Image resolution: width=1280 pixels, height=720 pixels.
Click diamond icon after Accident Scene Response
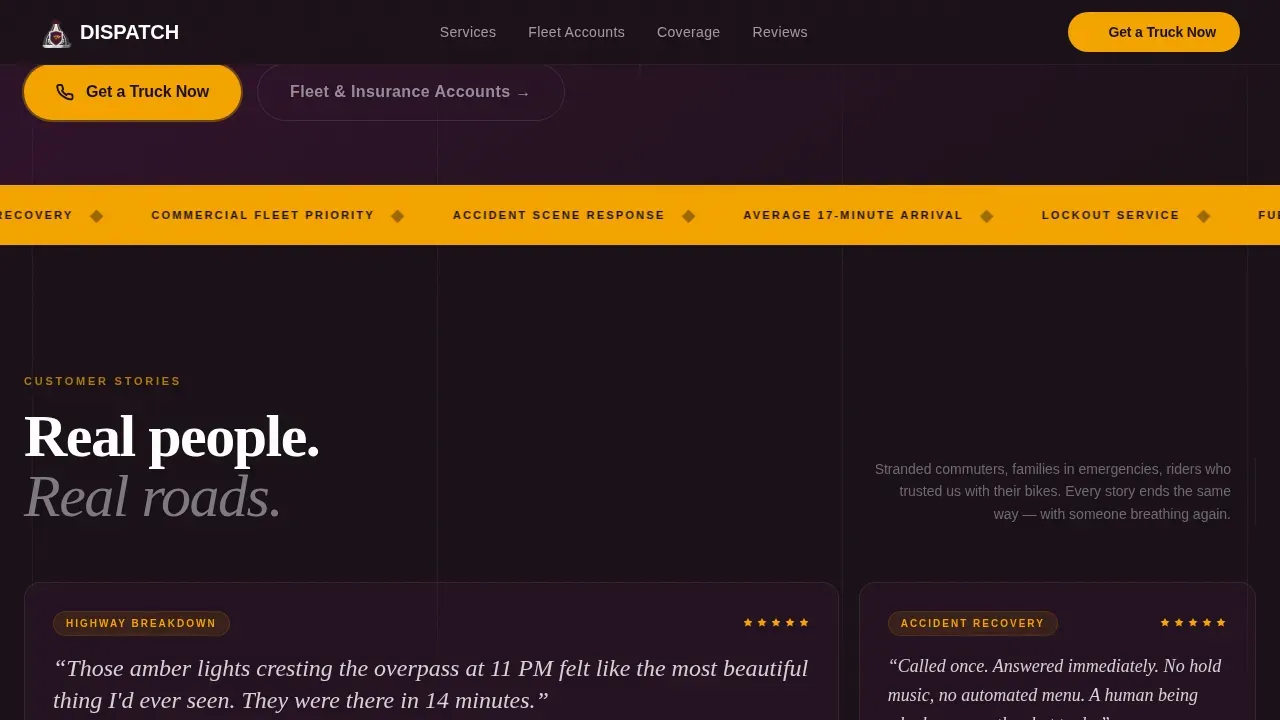click(x=688, y=216)
